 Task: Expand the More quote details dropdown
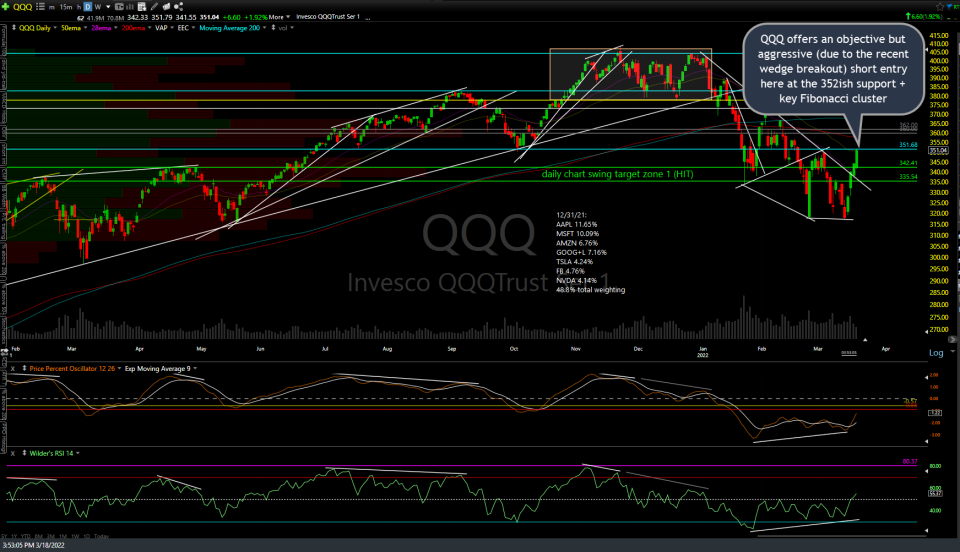pos(279,17)
